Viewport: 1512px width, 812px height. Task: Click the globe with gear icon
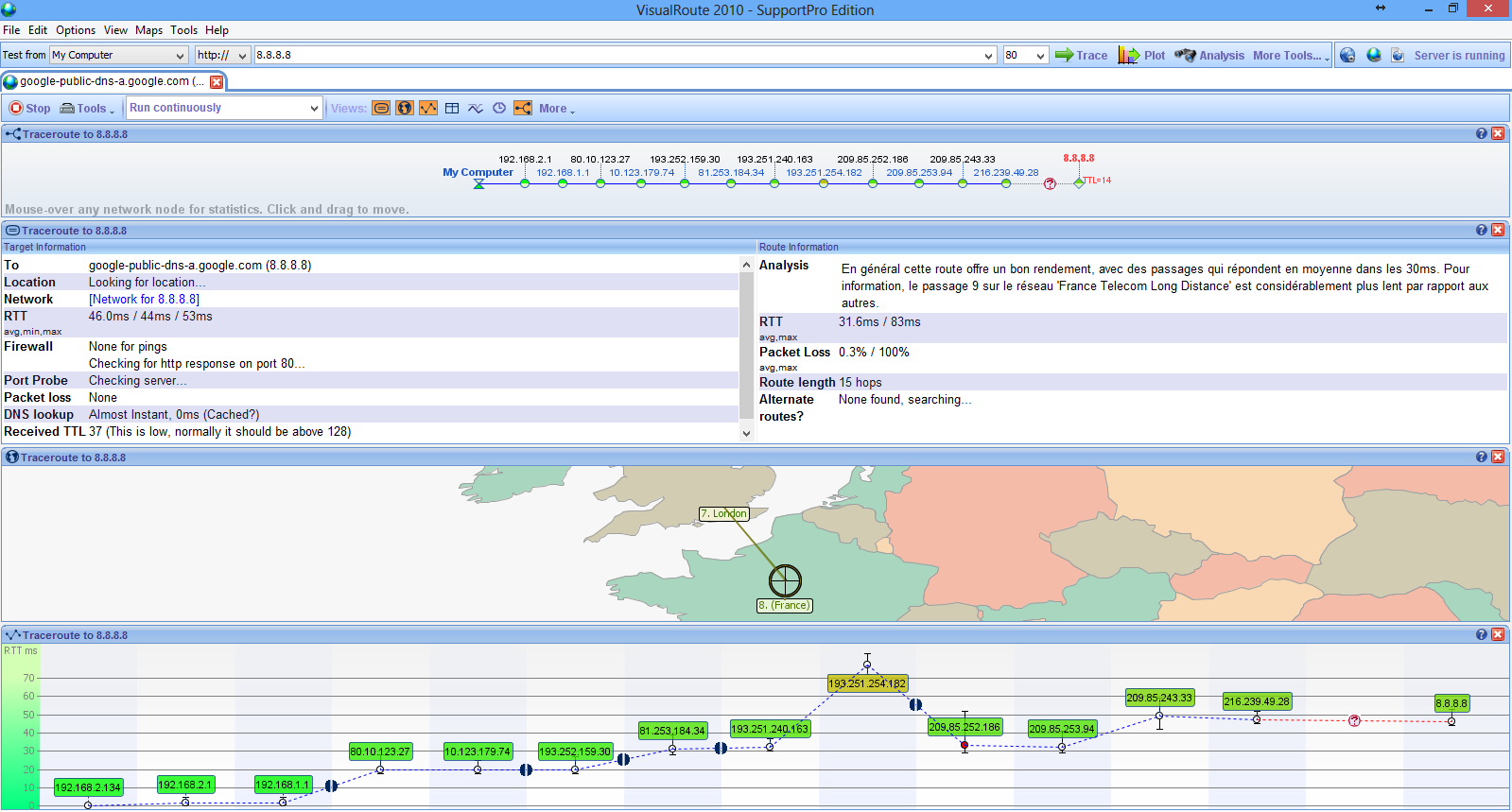pyautogui.click(x=1347, y=55)
